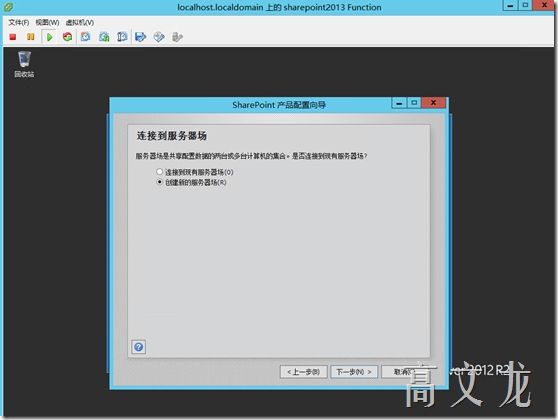Viewport: 558px width, 420px height.
Task: Minimize the SharePoint 产品配置向导 dialog
Action: 399,103
